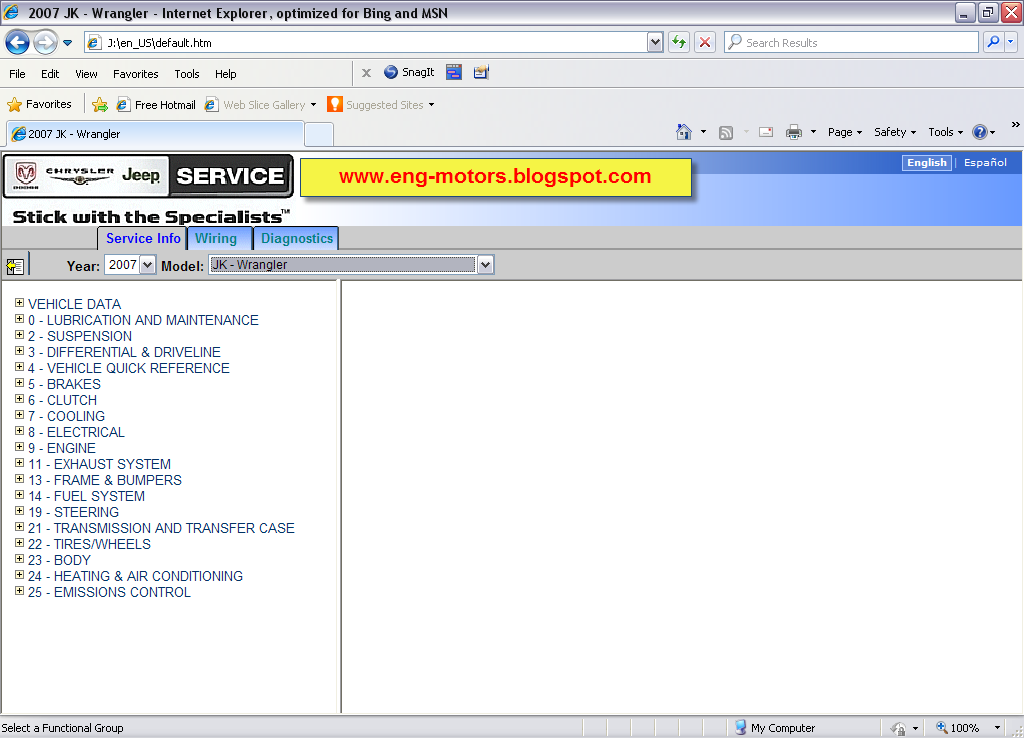Click the browser Forward arrow button
1024x738 pixels.
click(45, 43)
